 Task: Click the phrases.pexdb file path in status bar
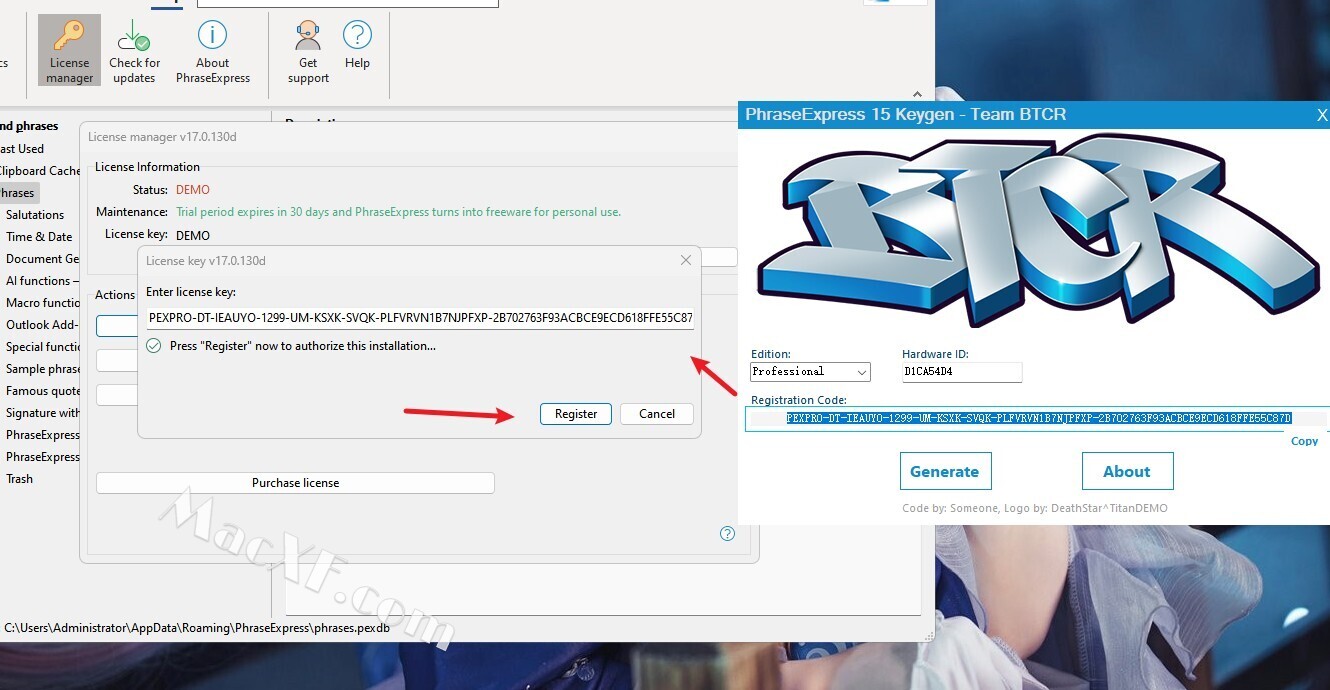197,628
